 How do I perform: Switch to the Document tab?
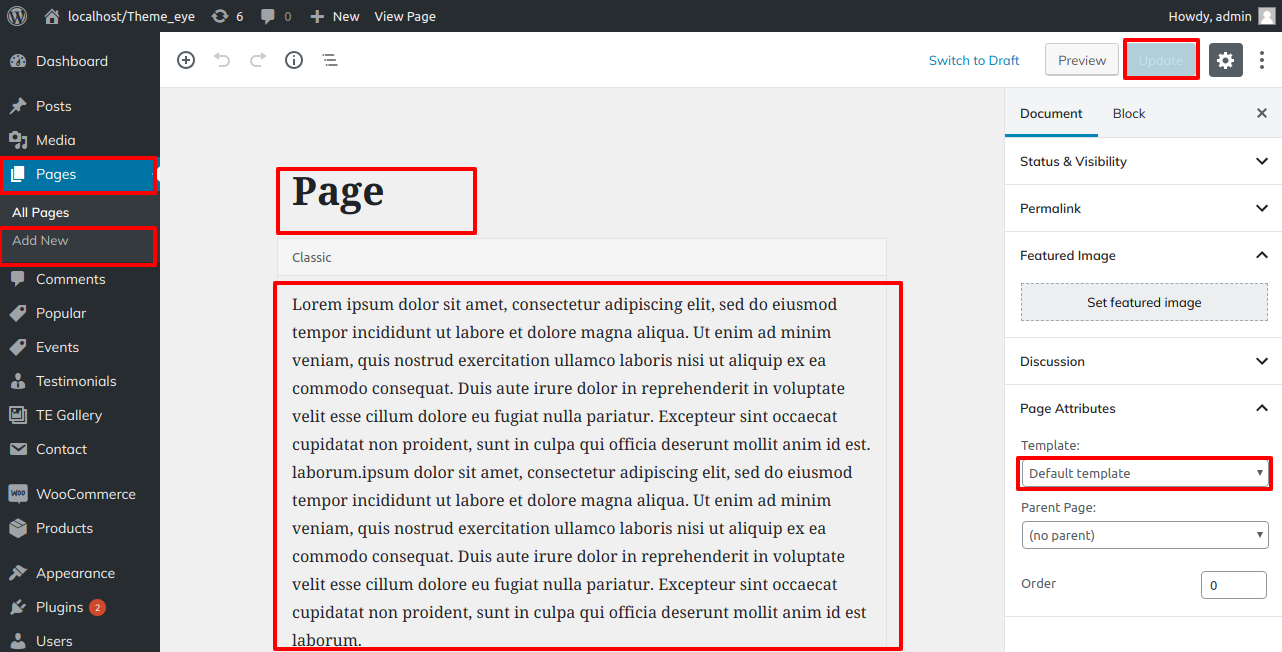click(x=1051, y=113)
